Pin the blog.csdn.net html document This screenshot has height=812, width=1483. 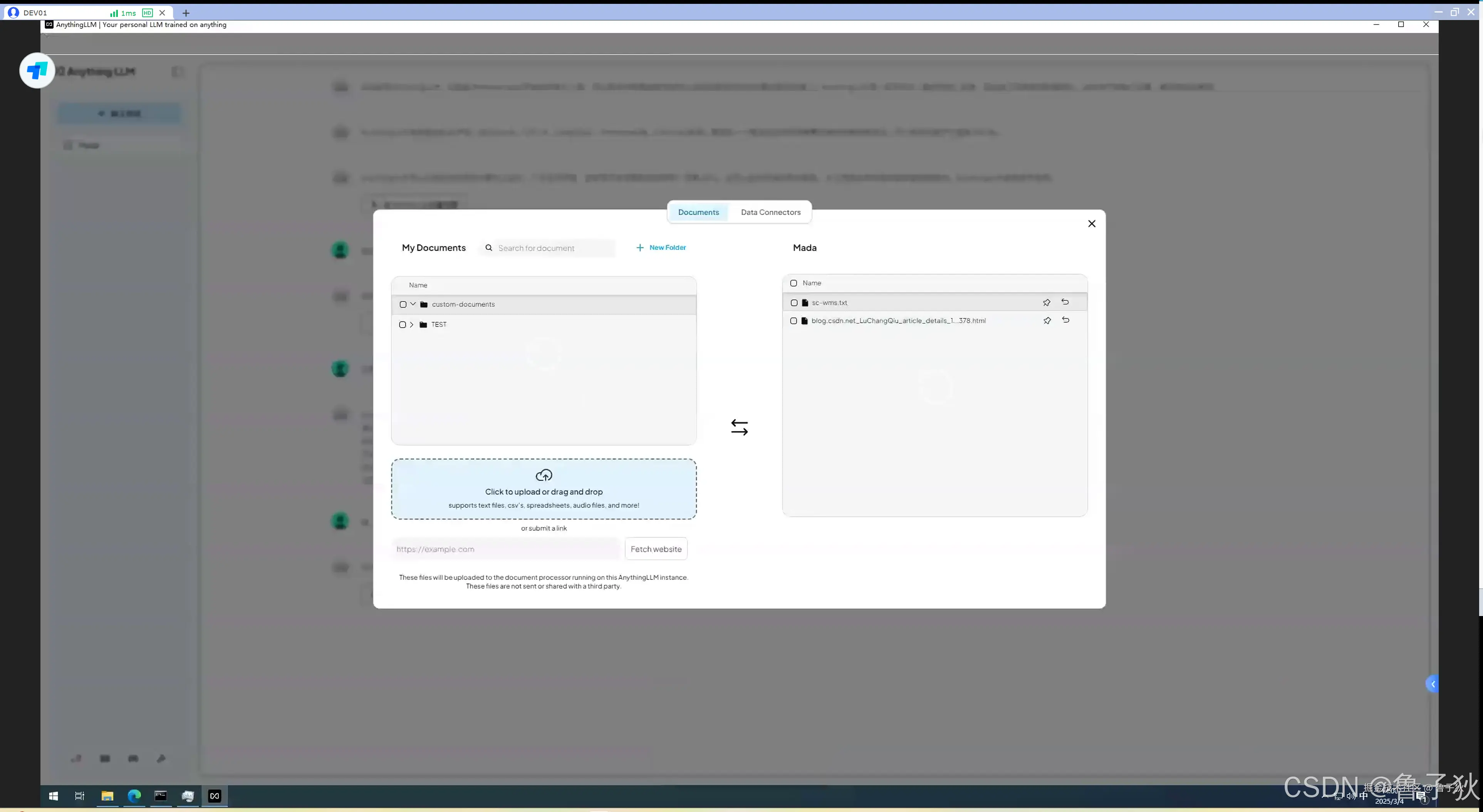click(x=1047, y=321)
